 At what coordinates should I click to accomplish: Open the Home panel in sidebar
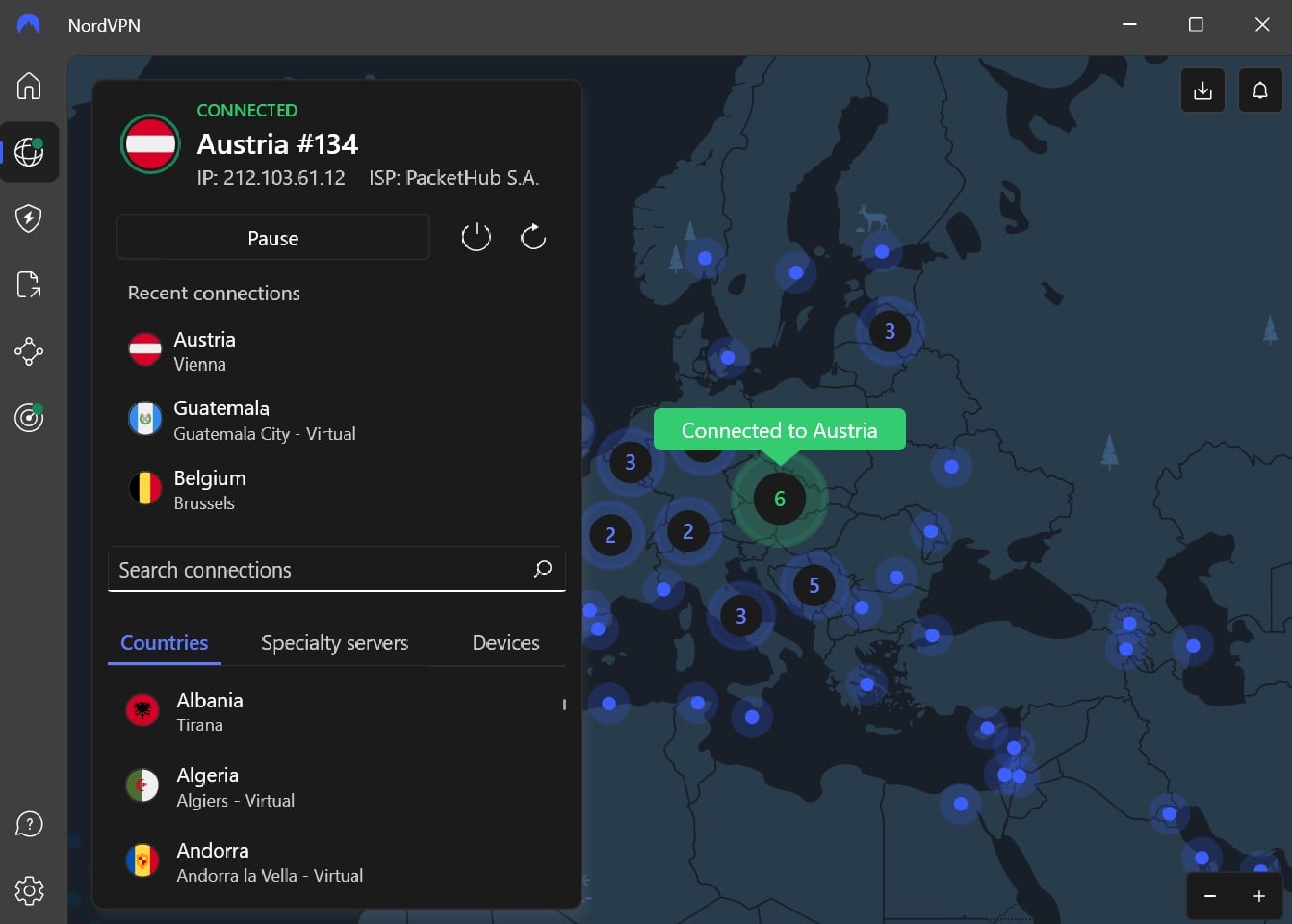[29, 86]
